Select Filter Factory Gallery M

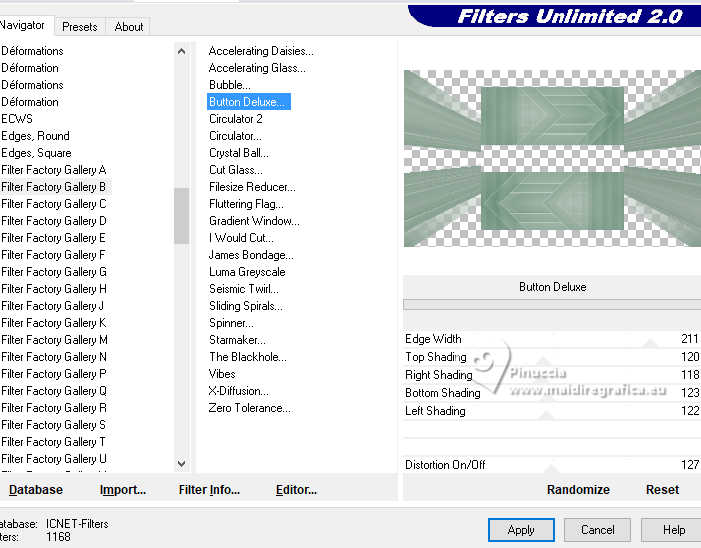pyautogui.click(x=54, y=340)
